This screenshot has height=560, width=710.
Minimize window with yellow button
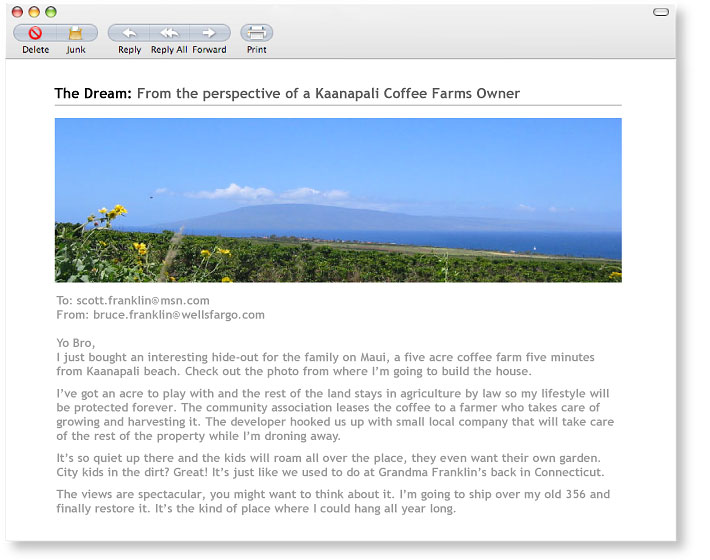(34, 12)
